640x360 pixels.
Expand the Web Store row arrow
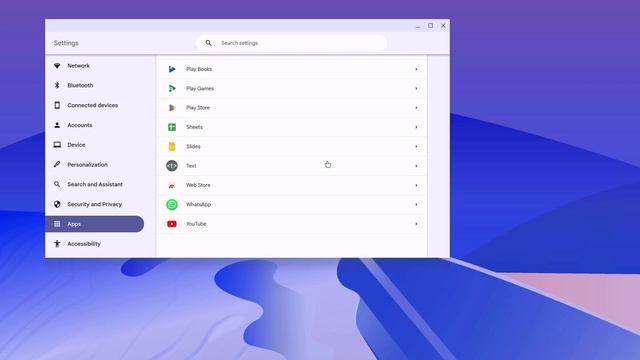click(416, 185)
